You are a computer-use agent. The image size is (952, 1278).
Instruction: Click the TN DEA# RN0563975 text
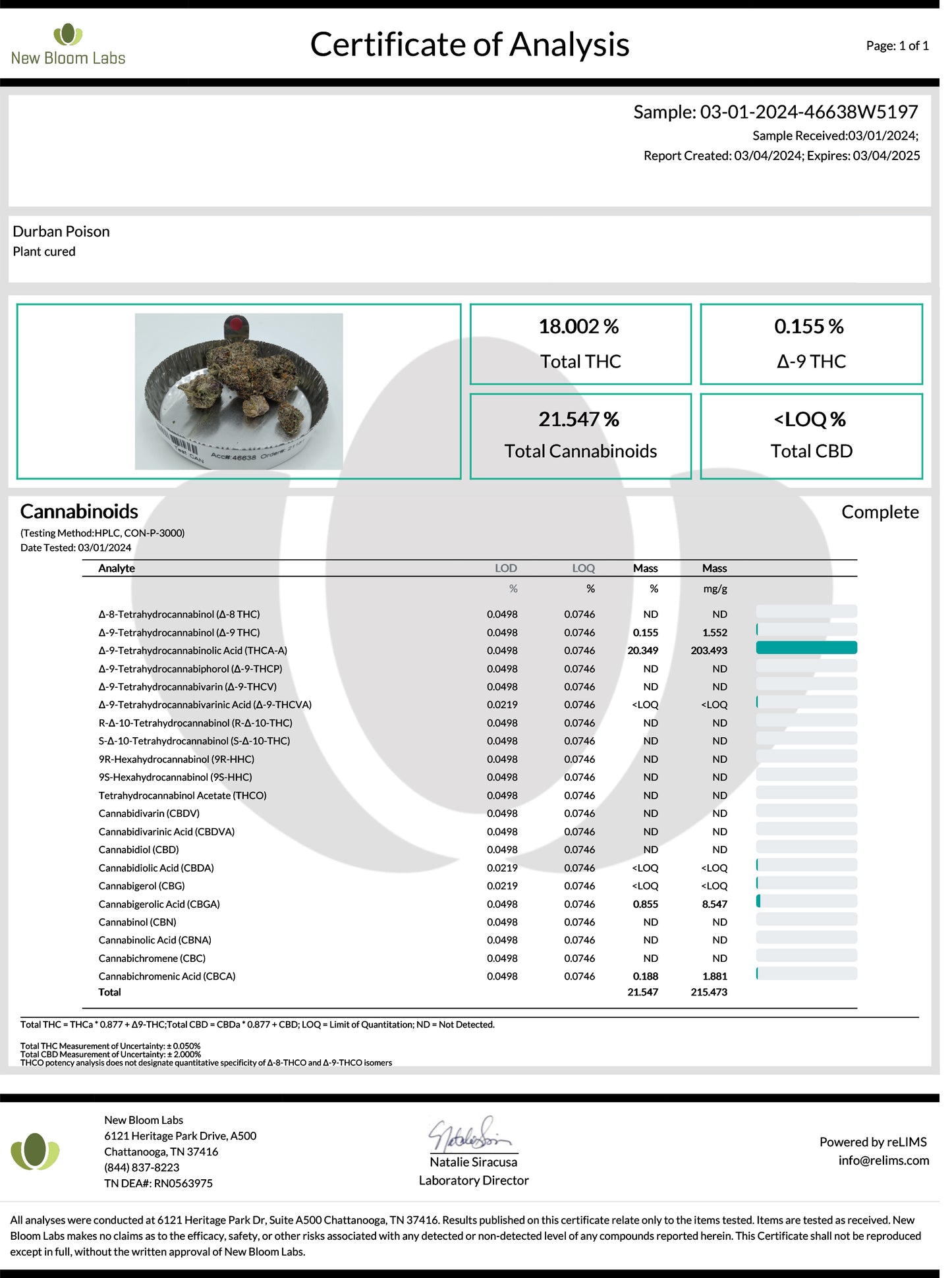[158, 1183]
